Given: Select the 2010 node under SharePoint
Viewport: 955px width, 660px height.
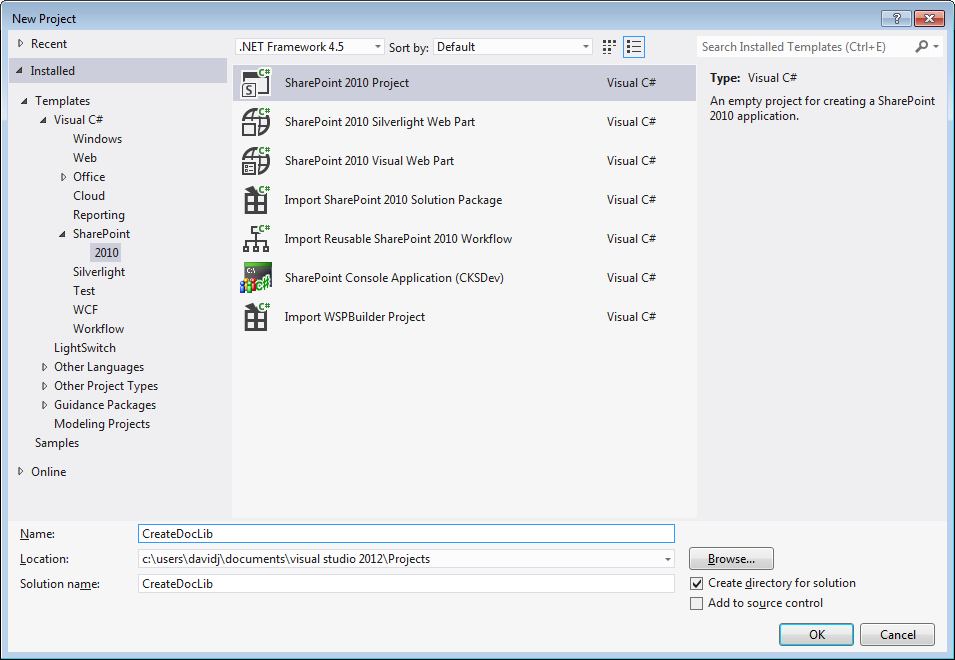Looking at the screenshot, I should tap(106, 253).
